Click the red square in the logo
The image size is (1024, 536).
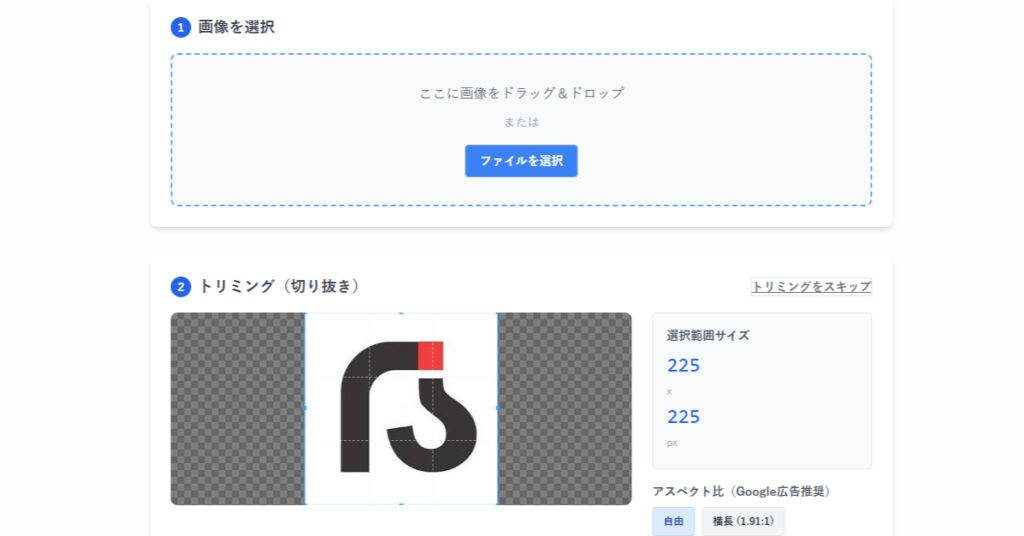point(430,355)
